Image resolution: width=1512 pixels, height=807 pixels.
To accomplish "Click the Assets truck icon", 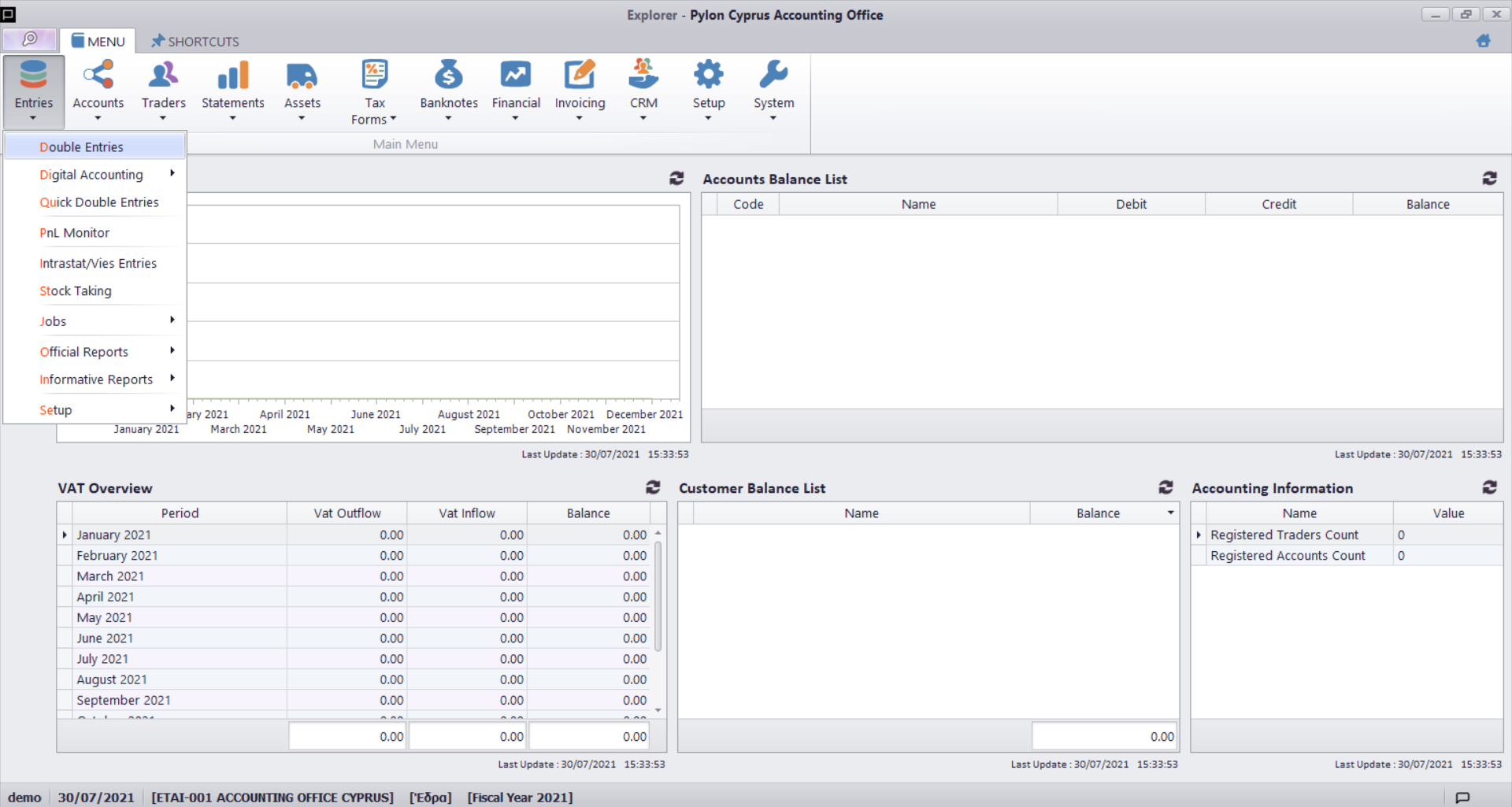I will (x=302, y=76).
